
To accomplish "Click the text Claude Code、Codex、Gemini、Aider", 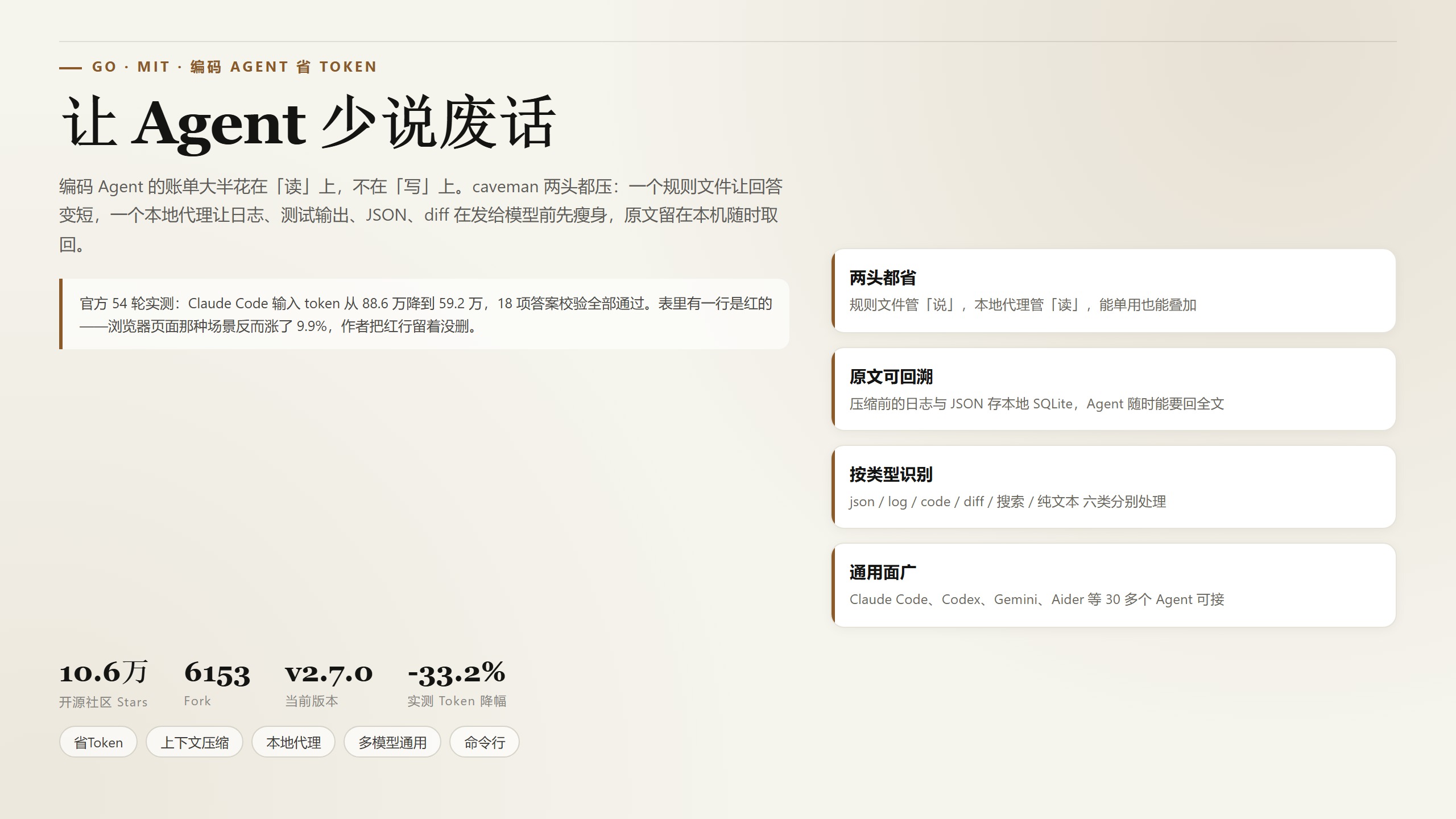I will (1037, 599).
